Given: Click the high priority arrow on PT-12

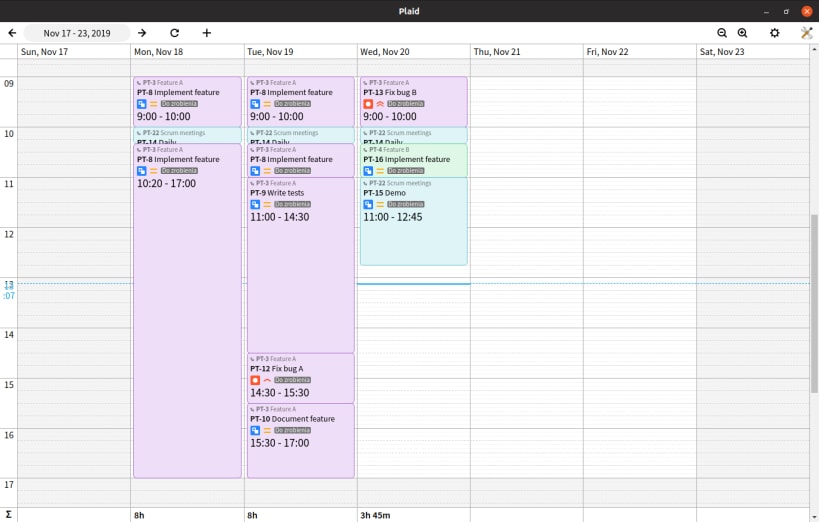Looking at the screenshot, I should pyautogui.click(x=267, y=380).
